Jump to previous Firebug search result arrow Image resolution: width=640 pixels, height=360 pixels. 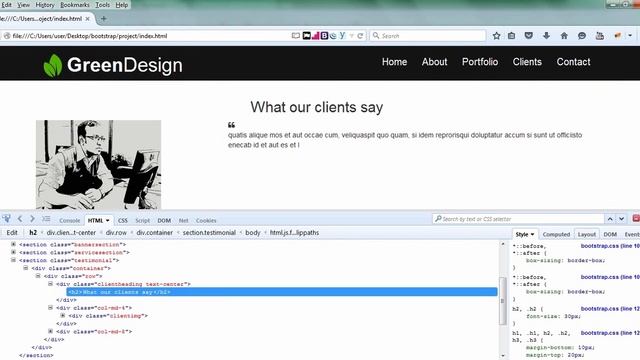click(x=610, y=219)
